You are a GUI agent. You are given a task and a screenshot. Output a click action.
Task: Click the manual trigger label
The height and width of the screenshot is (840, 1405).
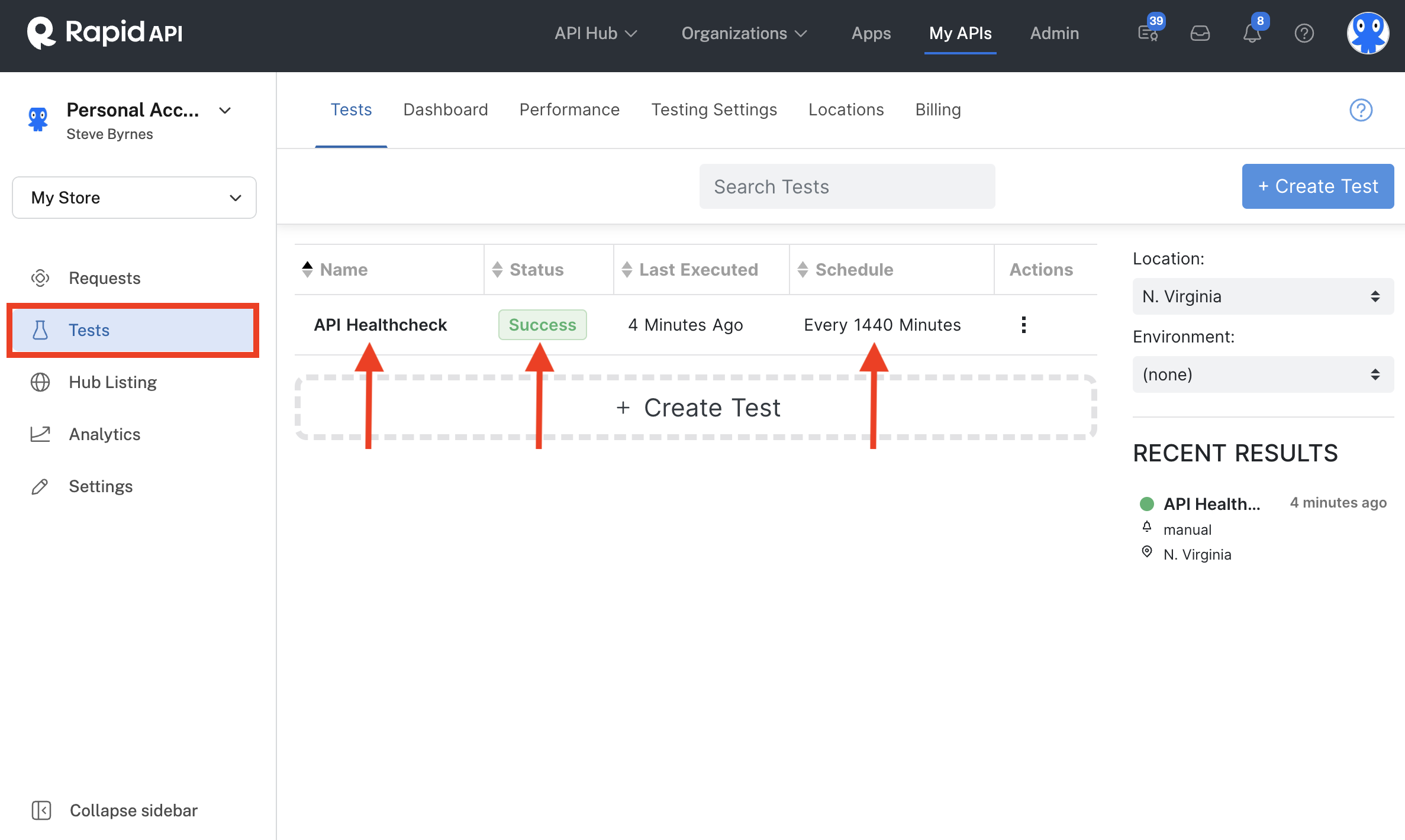(x=1187, y=529)
